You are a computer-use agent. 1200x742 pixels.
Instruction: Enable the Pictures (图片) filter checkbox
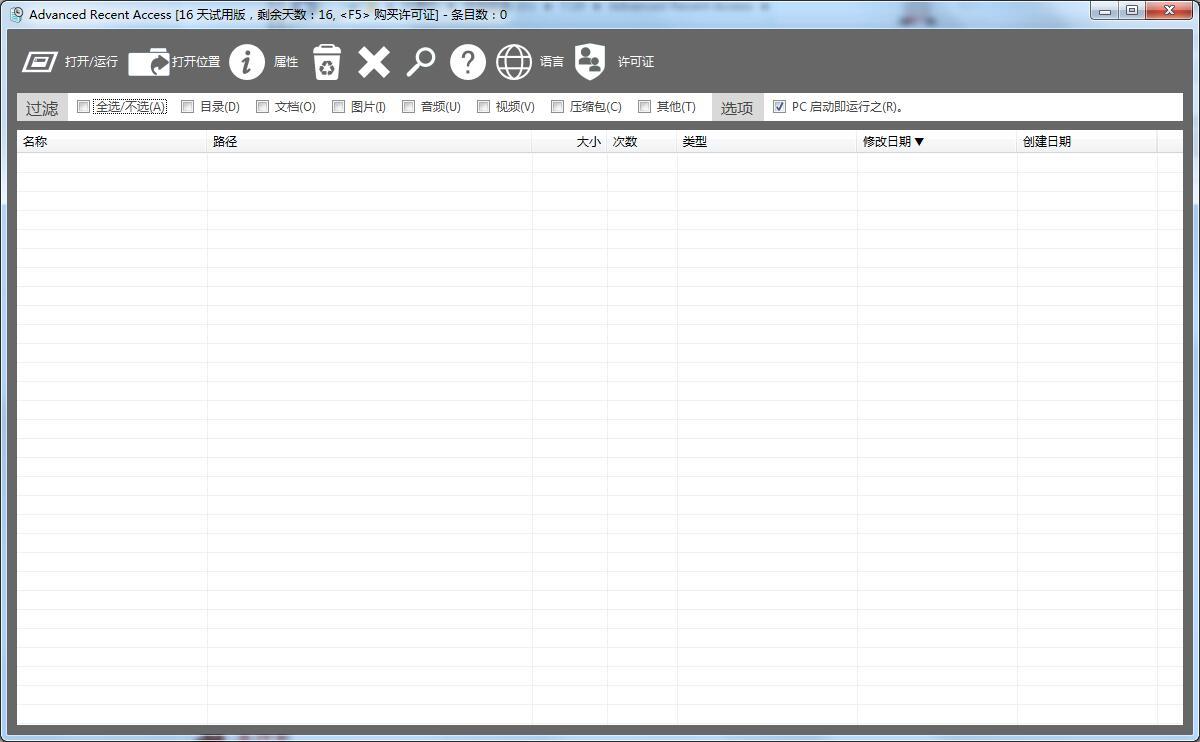(x=338, y=107)
